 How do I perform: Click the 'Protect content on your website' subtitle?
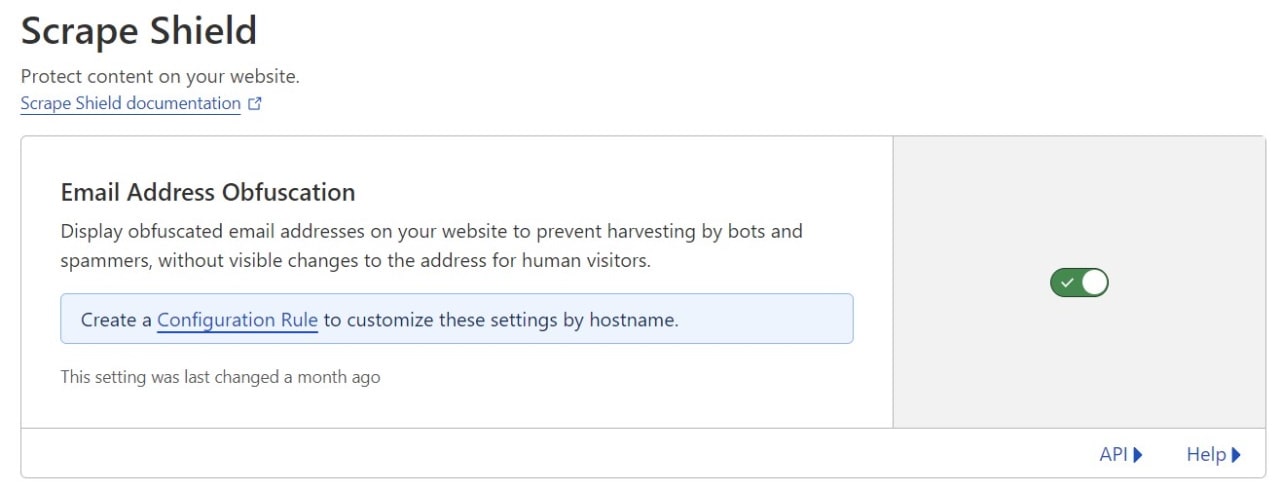[x=160, y=76]
